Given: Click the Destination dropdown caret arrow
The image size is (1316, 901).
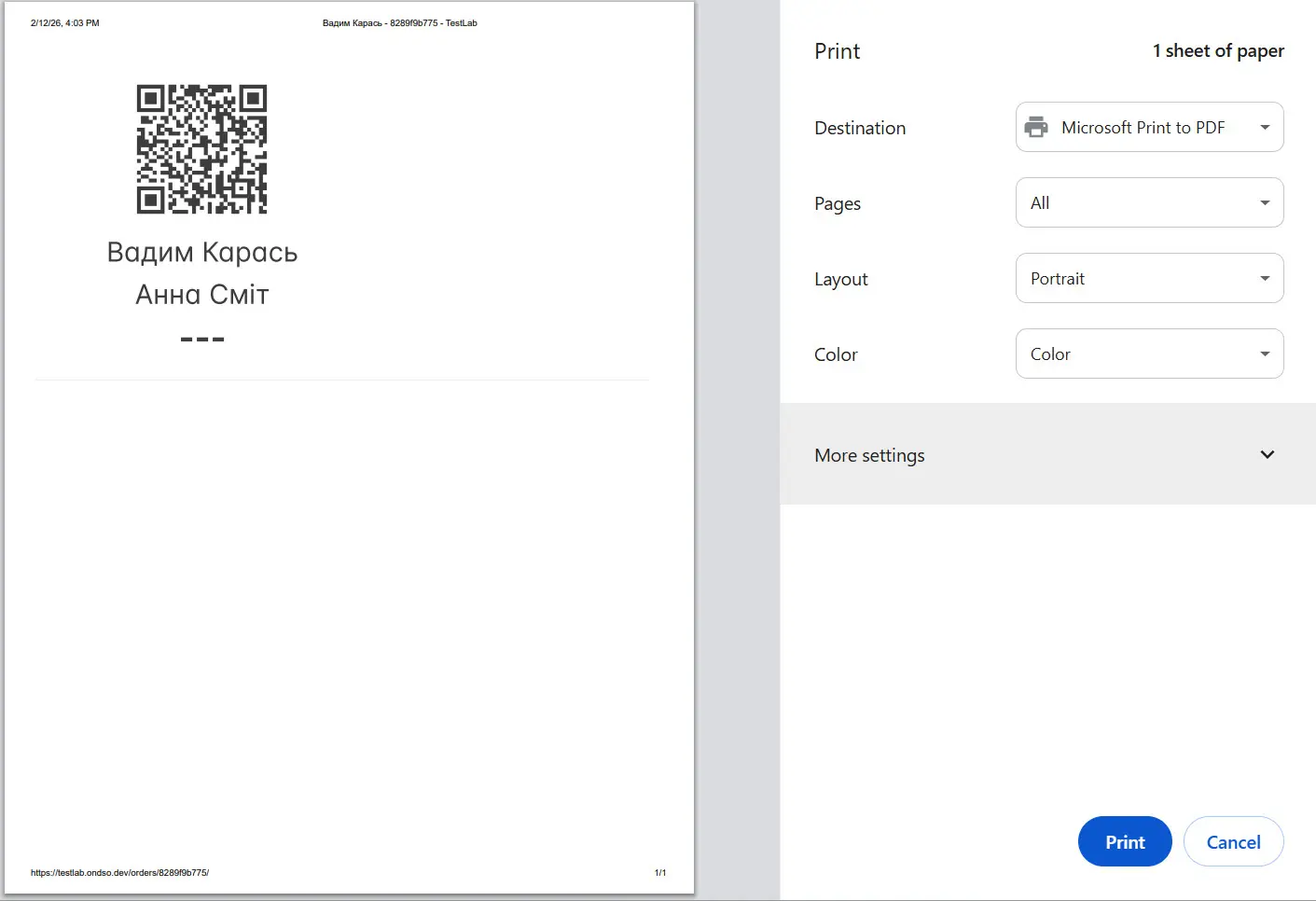Looking at the screenshot, I should [1265, 128].
